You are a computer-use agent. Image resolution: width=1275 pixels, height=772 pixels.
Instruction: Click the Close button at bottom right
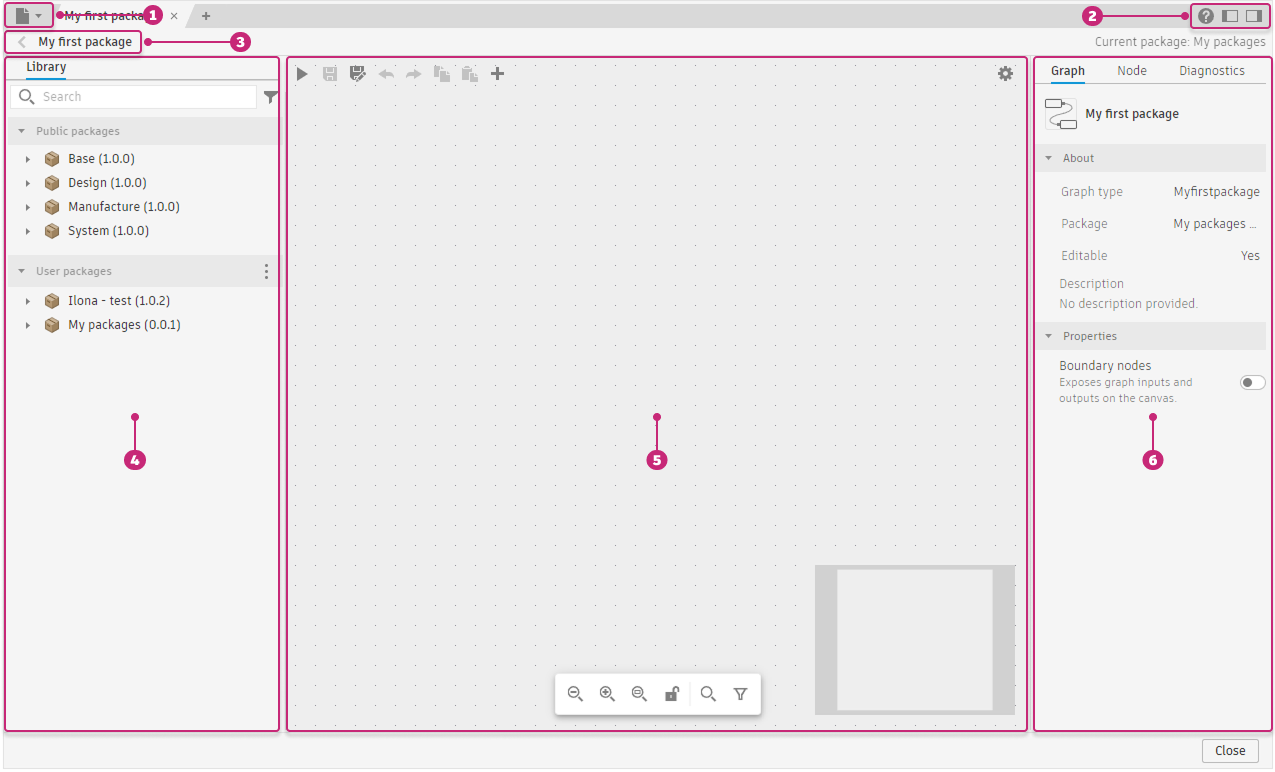tap(1230, 751)
